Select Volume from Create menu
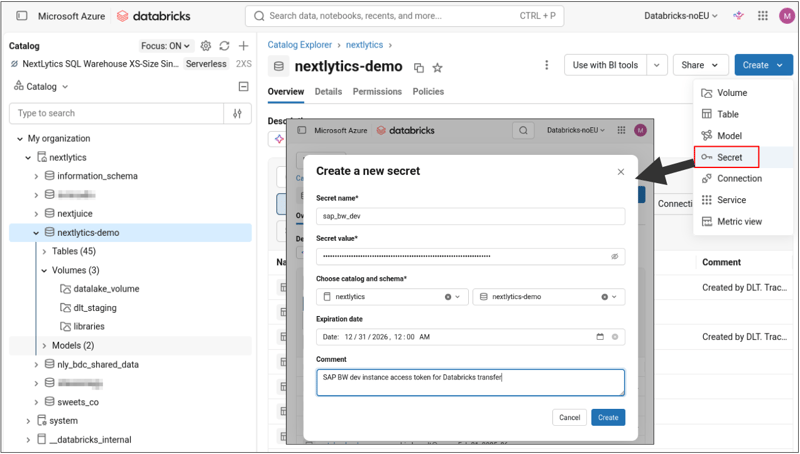The image size is (800, 454). point(743,93)
